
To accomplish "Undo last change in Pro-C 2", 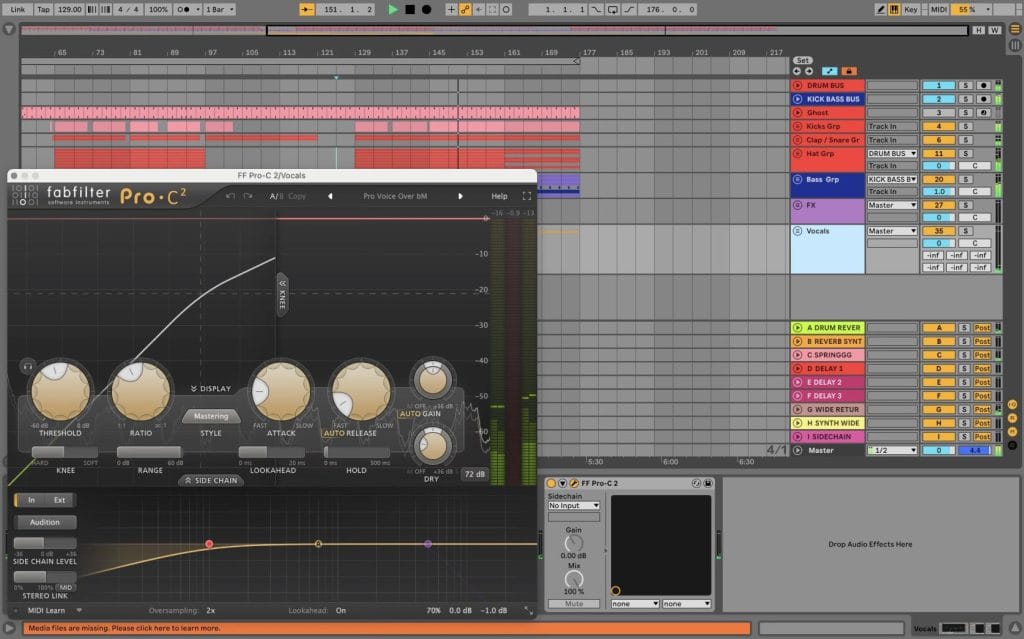I will (x=231, y=196).
